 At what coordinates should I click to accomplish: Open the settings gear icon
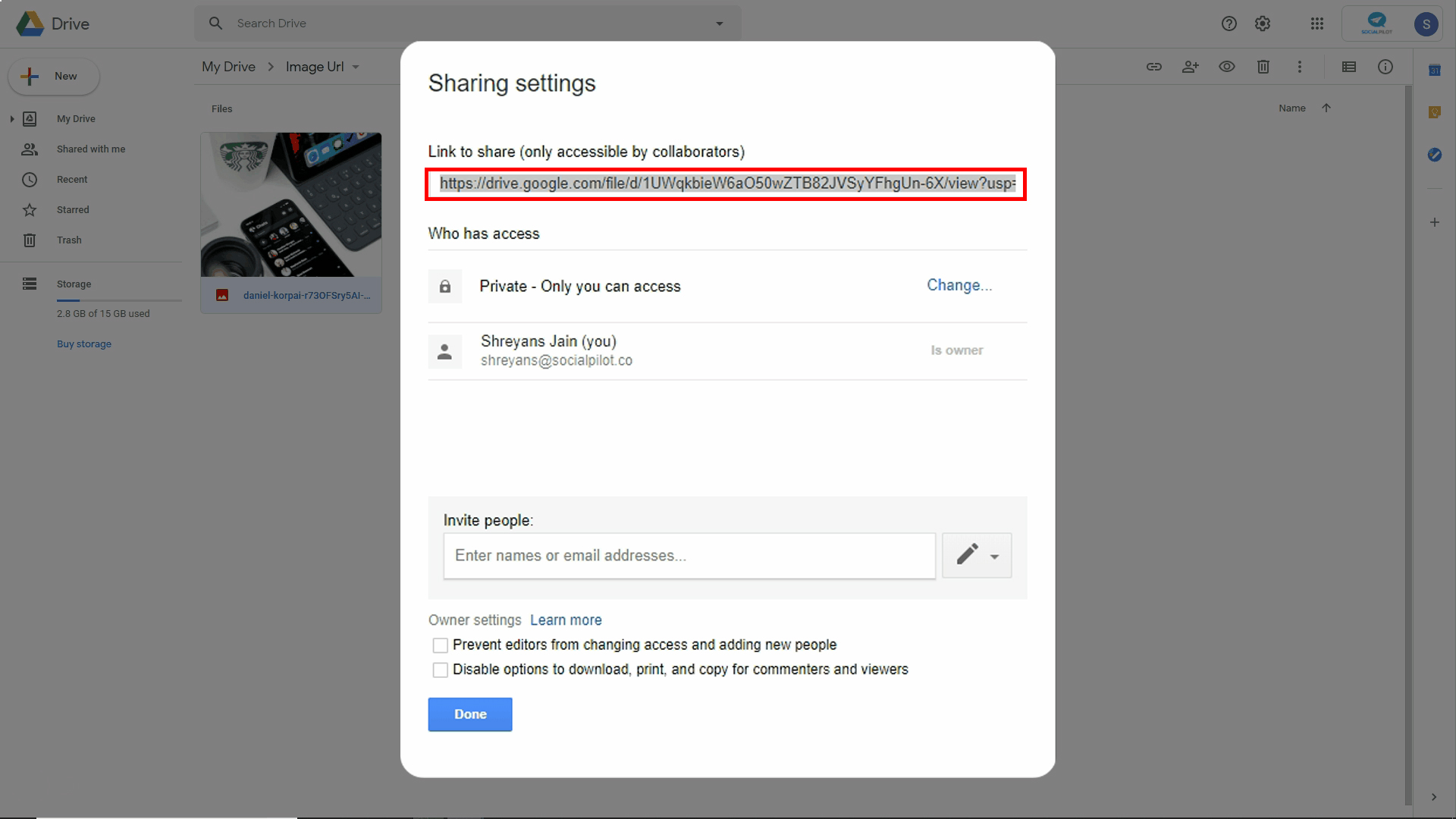[x=1262, y=24]
